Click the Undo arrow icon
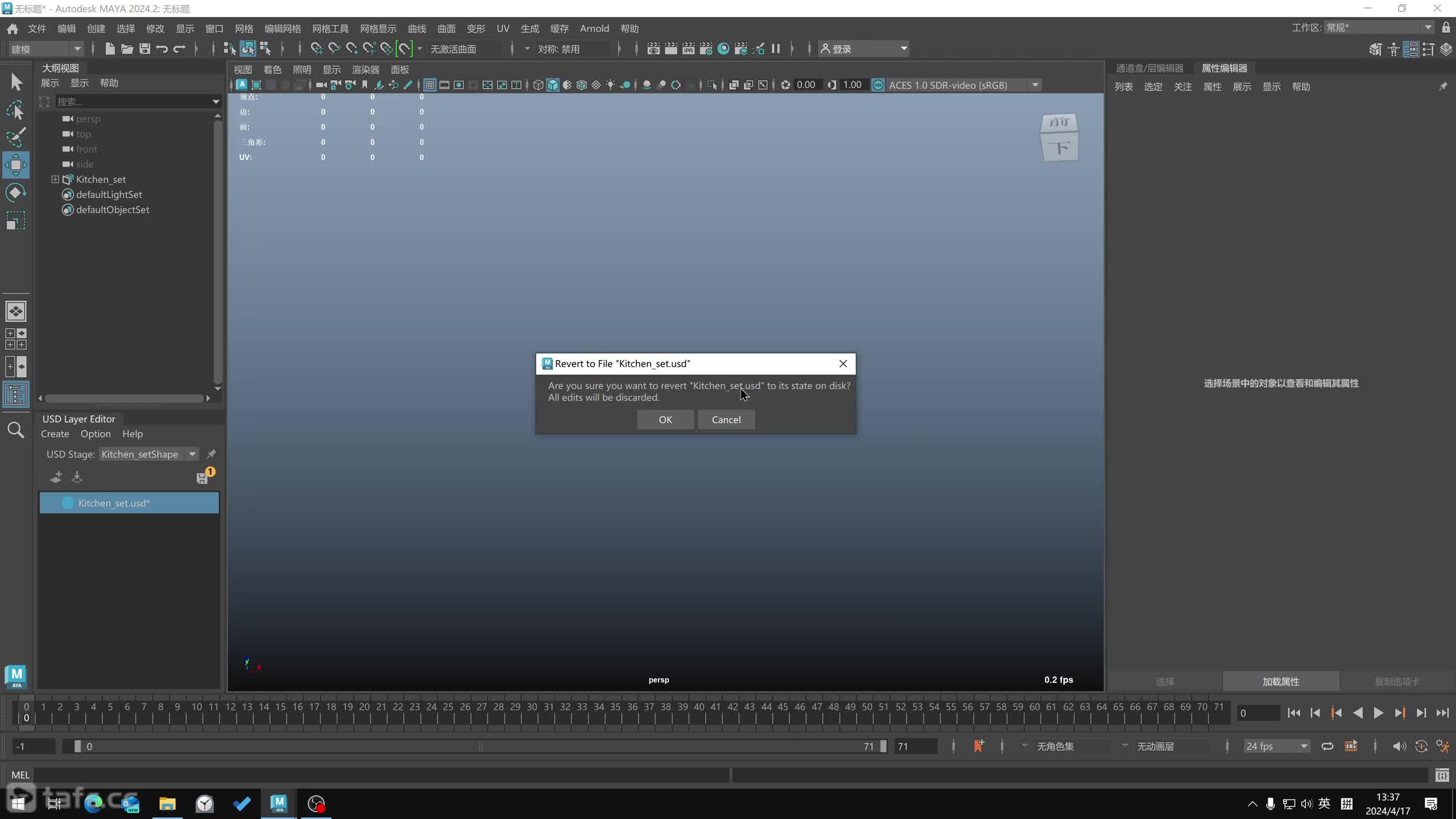 click(162, 49)
